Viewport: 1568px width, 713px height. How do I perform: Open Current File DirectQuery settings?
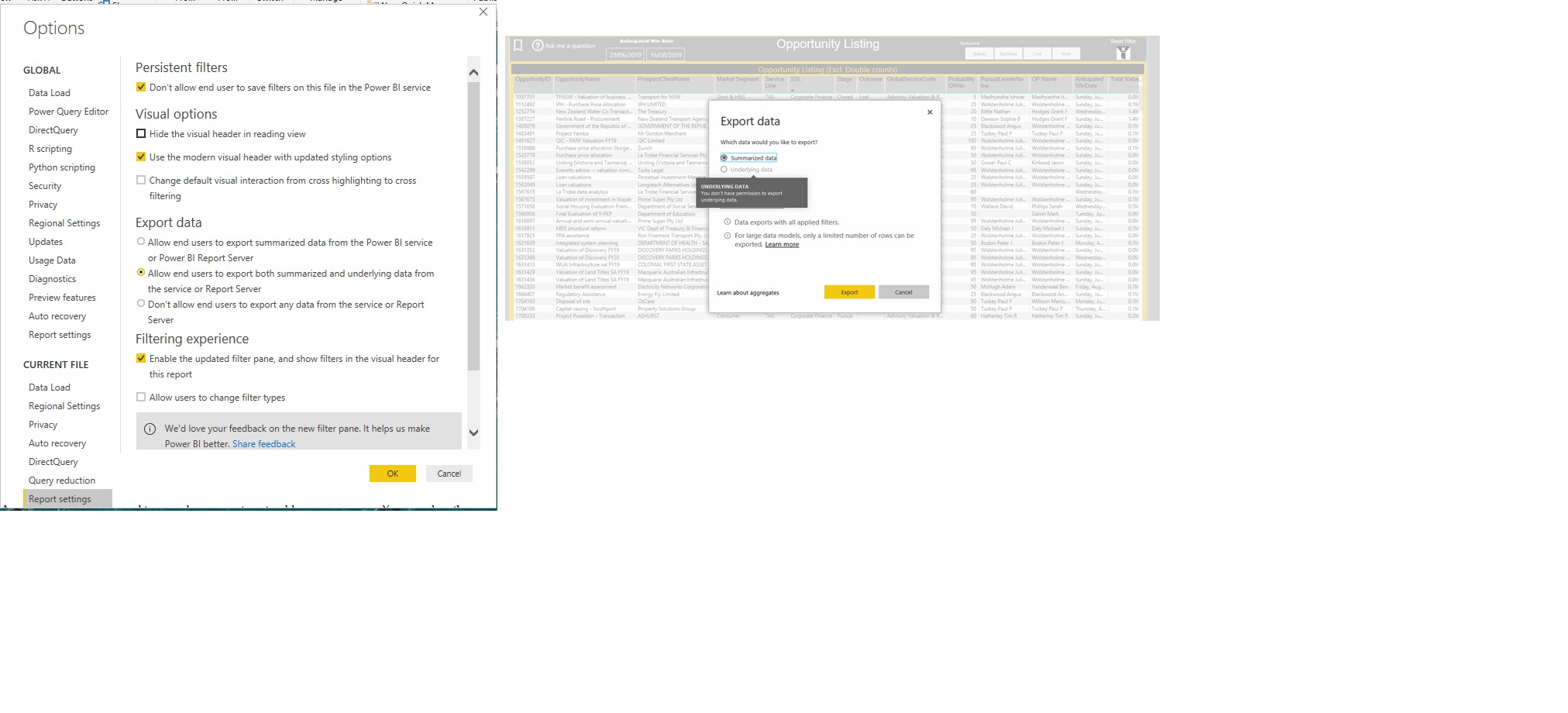coord(53,462)
